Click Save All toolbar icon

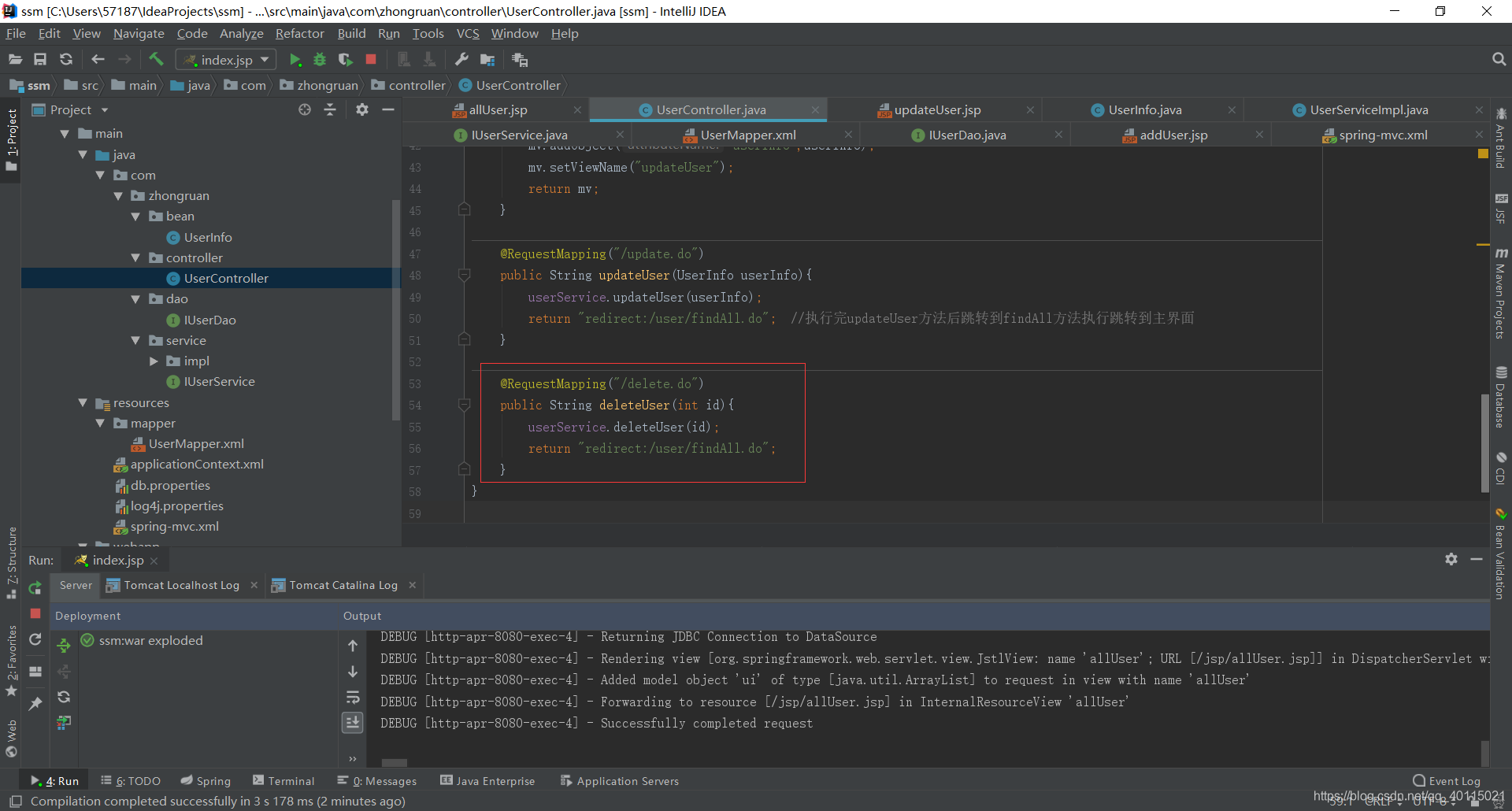coord(40,60)
